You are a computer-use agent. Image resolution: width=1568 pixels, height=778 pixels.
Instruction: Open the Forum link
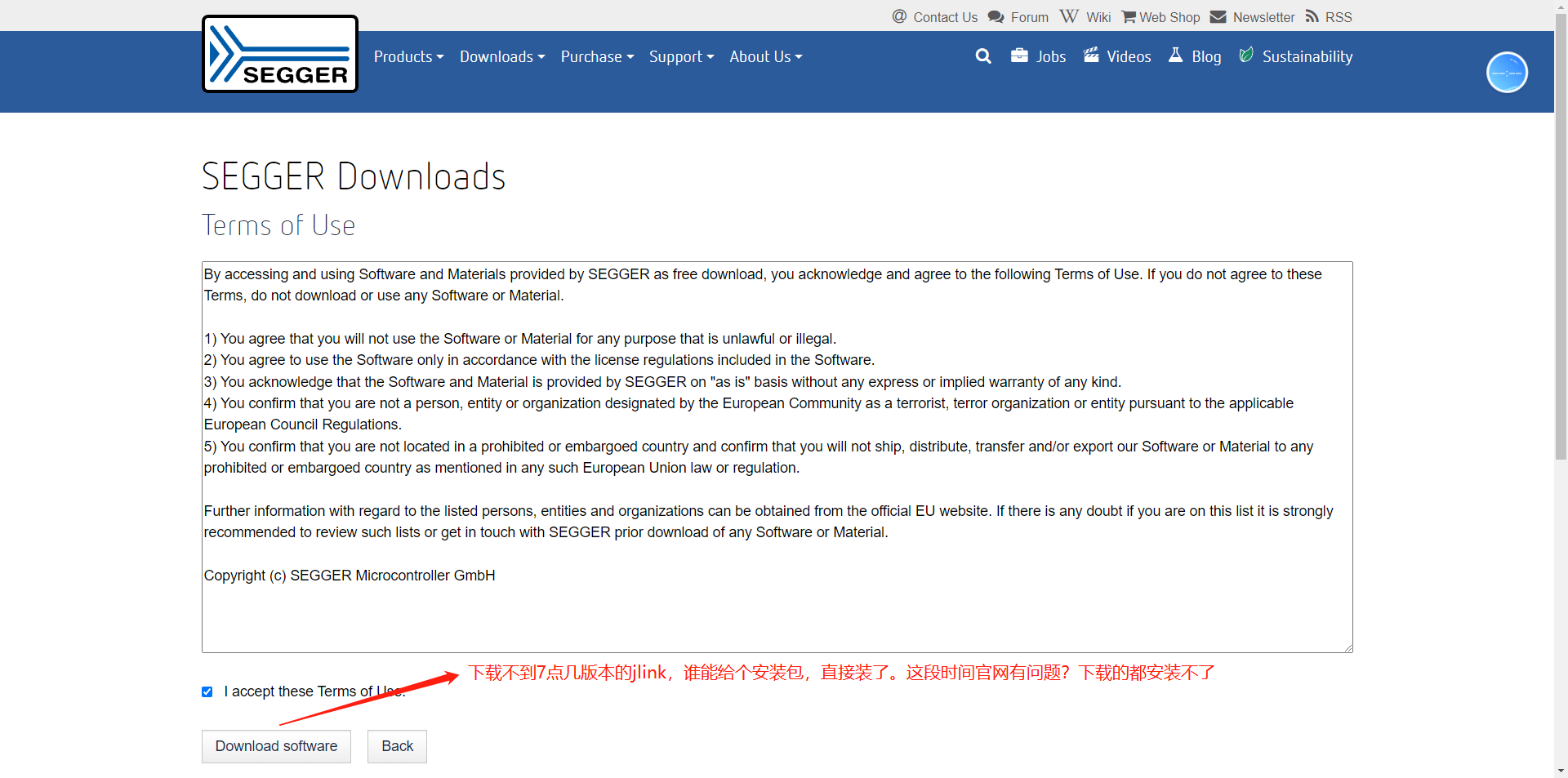tap(1029, 17)
